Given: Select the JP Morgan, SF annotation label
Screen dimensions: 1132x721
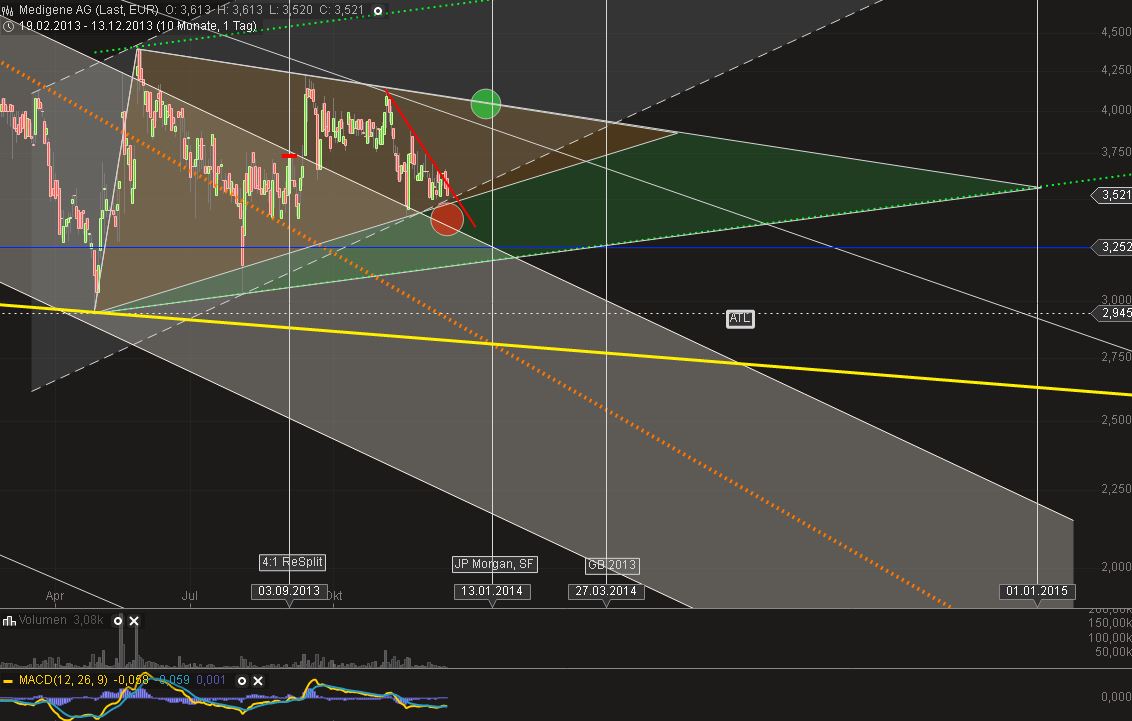Looking at the screenshot, I should (495, 564).
